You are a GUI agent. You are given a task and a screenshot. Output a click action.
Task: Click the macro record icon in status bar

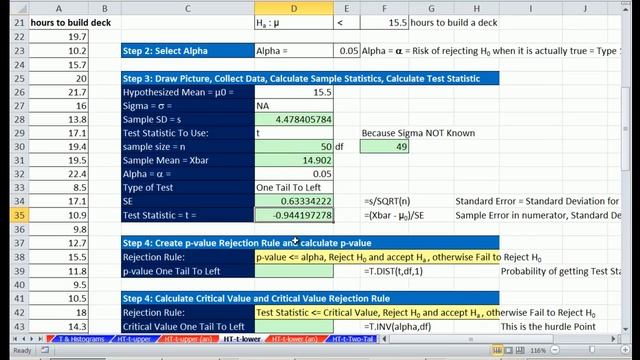point(45,350)
